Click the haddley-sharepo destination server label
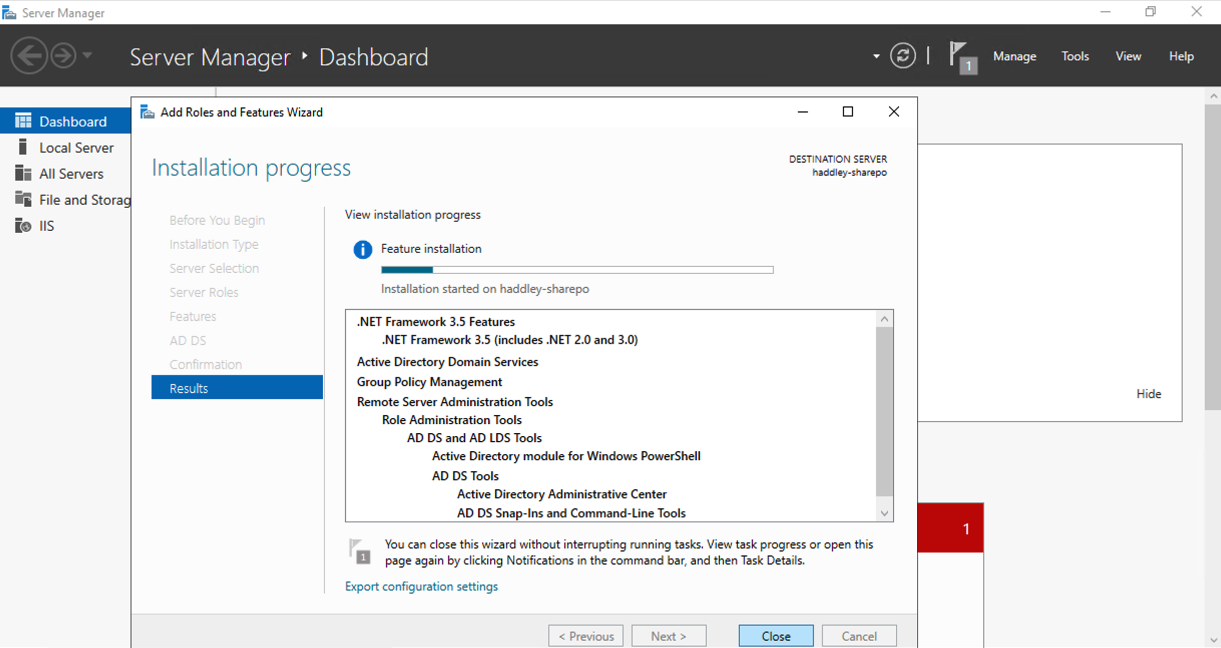Image resolution: width=1221 pixels, height=648 pixels. (850, 172)
